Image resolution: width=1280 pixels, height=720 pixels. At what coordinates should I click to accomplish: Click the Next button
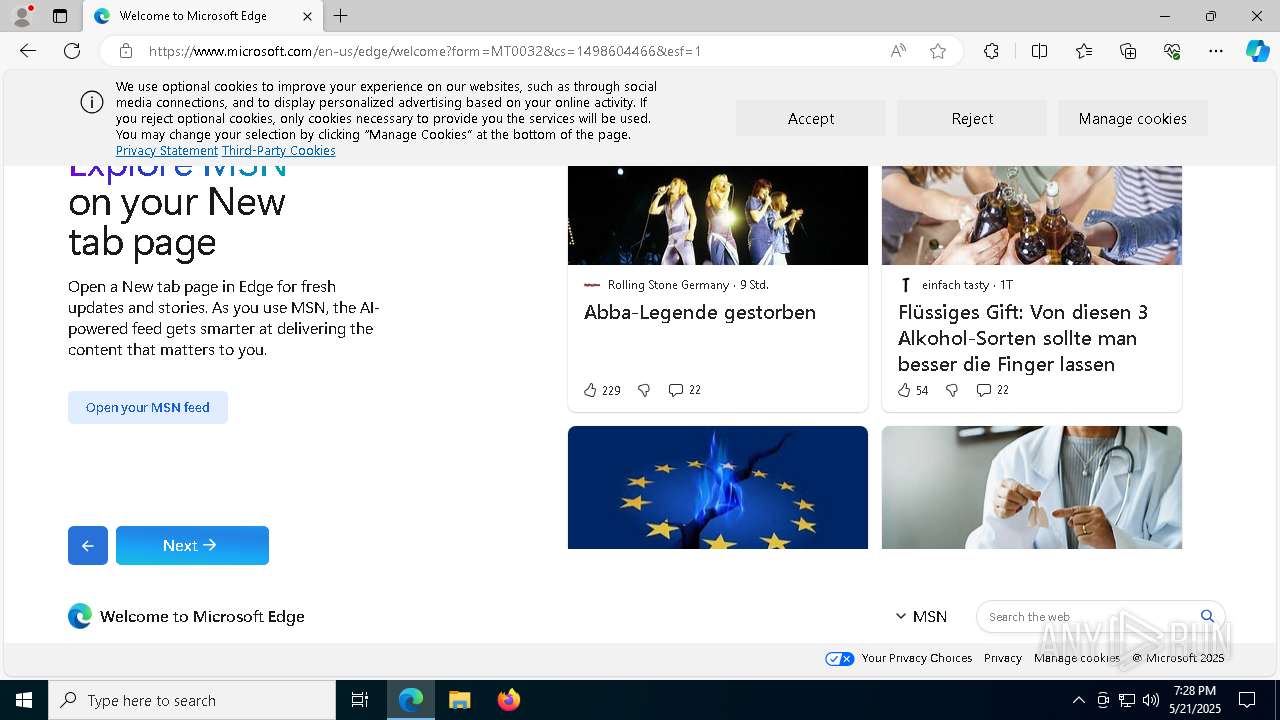click(192, 545)
